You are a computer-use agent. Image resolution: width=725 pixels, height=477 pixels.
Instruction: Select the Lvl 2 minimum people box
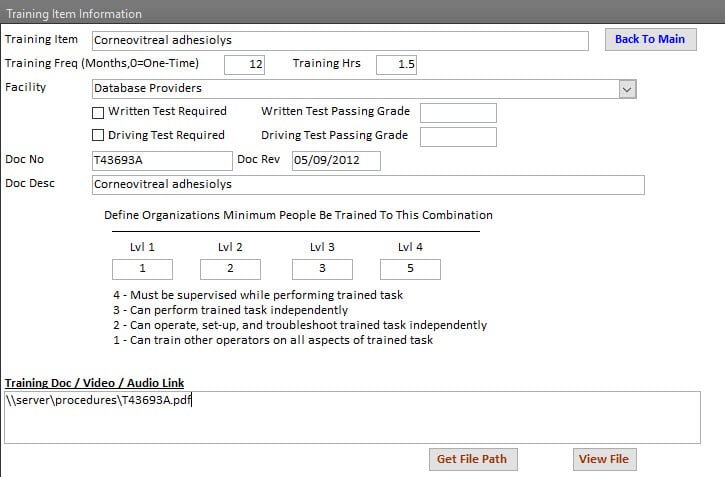[x=230, y=269]
